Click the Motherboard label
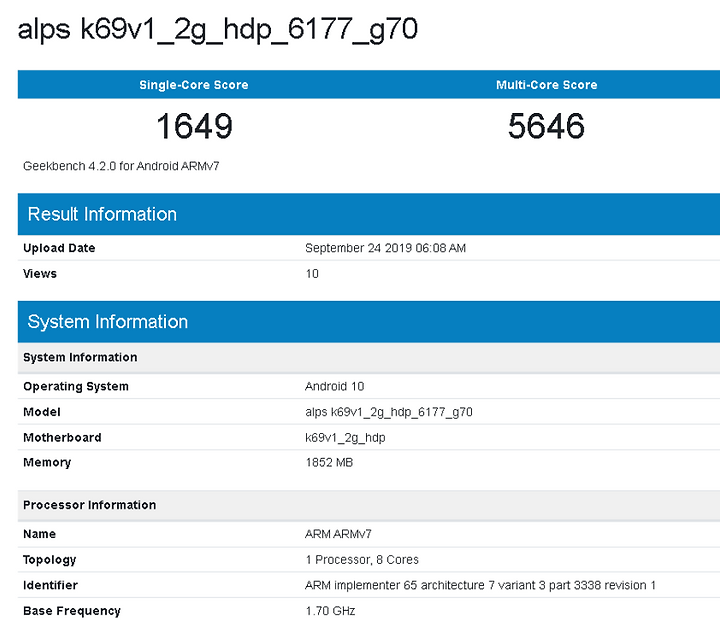 [62, 438]
